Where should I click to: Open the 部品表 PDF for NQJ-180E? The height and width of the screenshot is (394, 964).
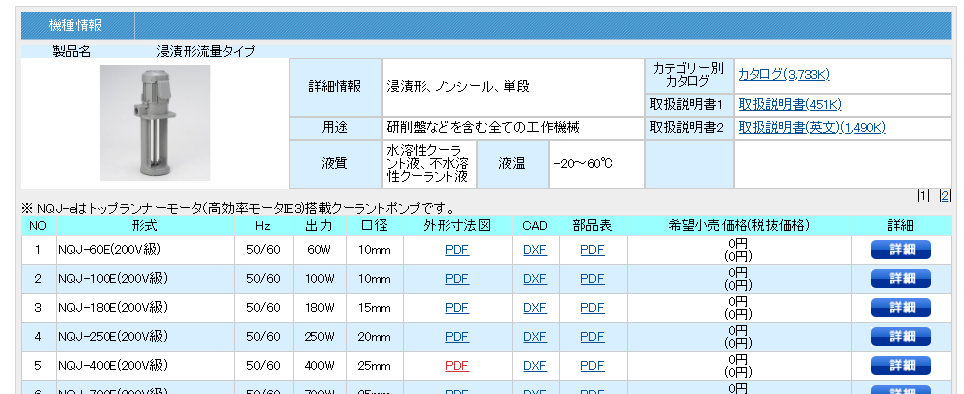[x=593, y=307]
